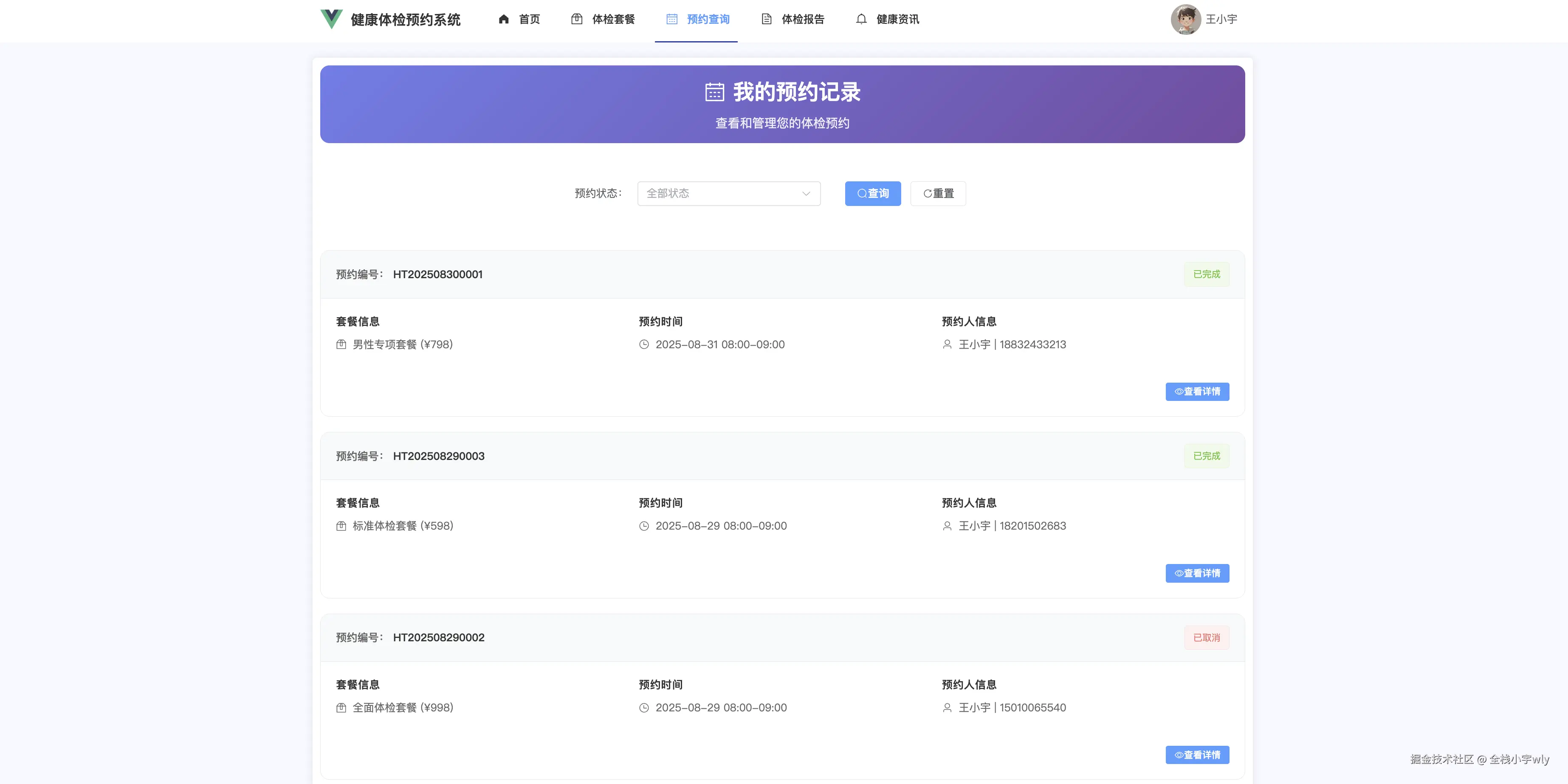This screenshot has width=1568, height=784.
Task: Click the 已完成 badge on order HT202508290003
Action: 1207,455
